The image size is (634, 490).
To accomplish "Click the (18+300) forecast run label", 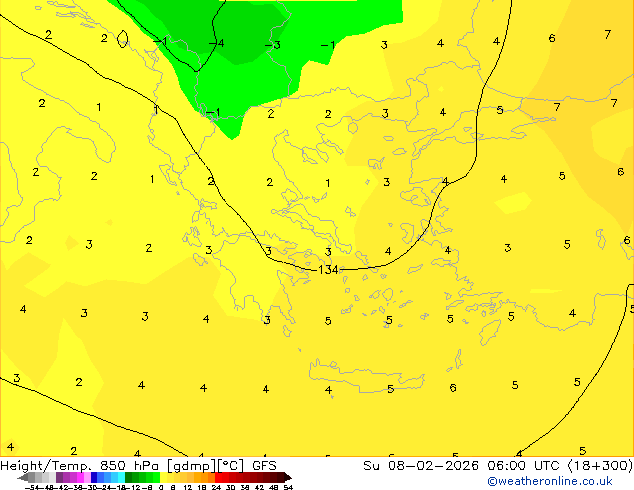I will pyautogui.click(x=600, y=466).
